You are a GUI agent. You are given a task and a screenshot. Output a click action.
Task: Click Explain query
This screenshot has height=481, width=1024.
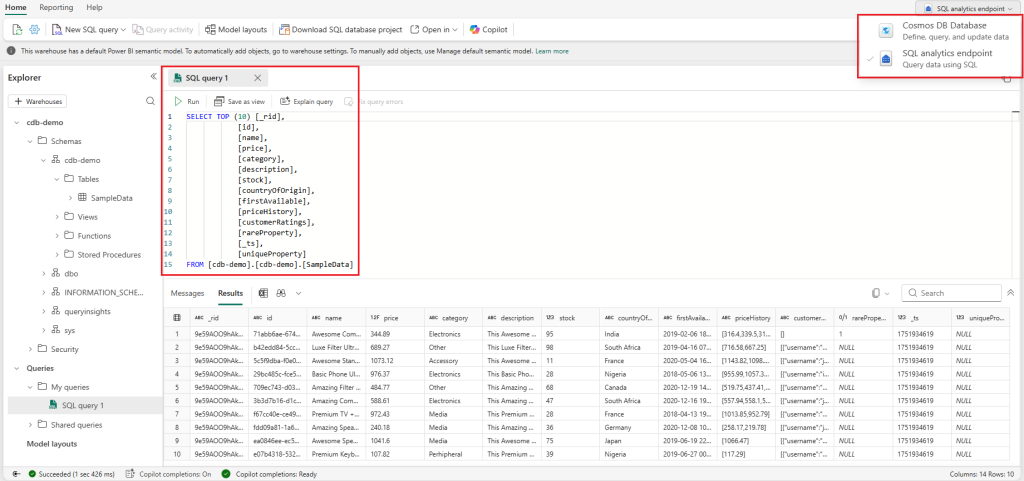click(x=306, y=102)
